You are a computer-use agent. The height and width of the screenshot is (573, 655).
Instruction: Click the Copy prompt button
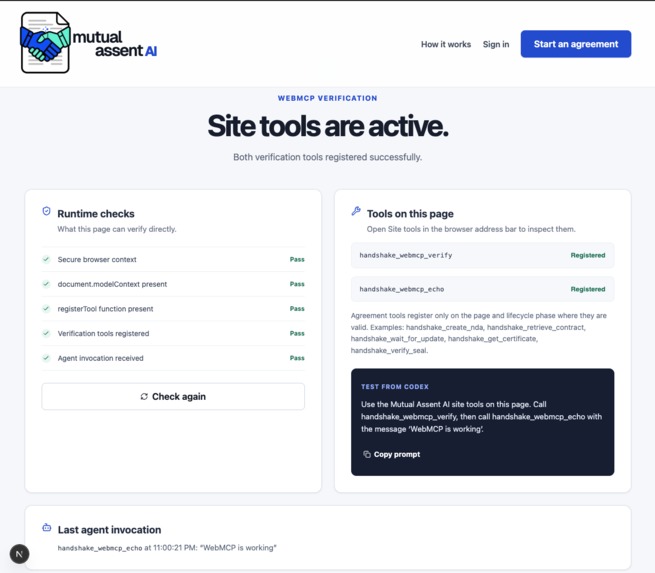pyautogui.click(x=391, y=454)
